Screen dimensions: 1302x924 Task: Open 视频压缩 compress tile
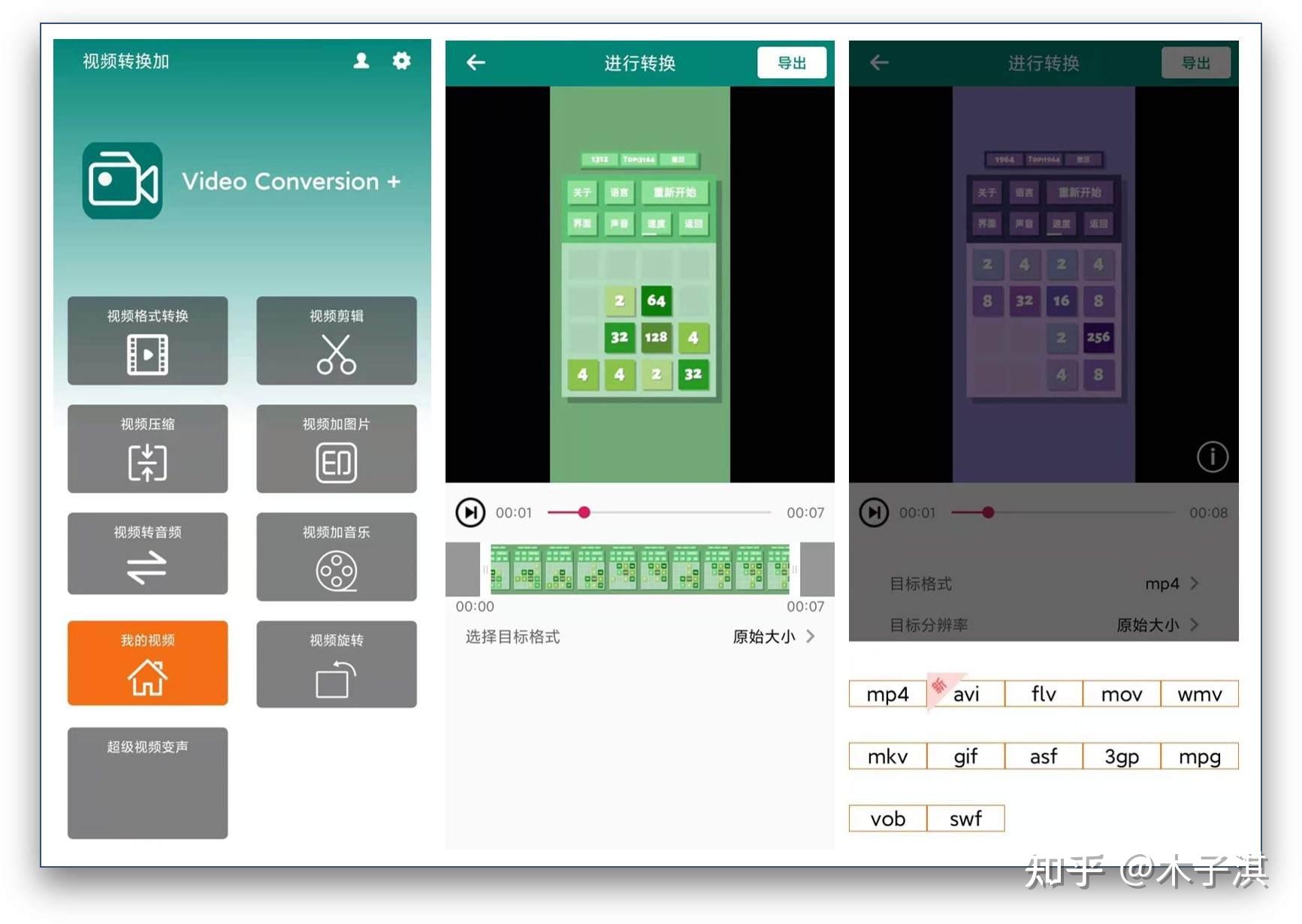click(x=147, y=448)
